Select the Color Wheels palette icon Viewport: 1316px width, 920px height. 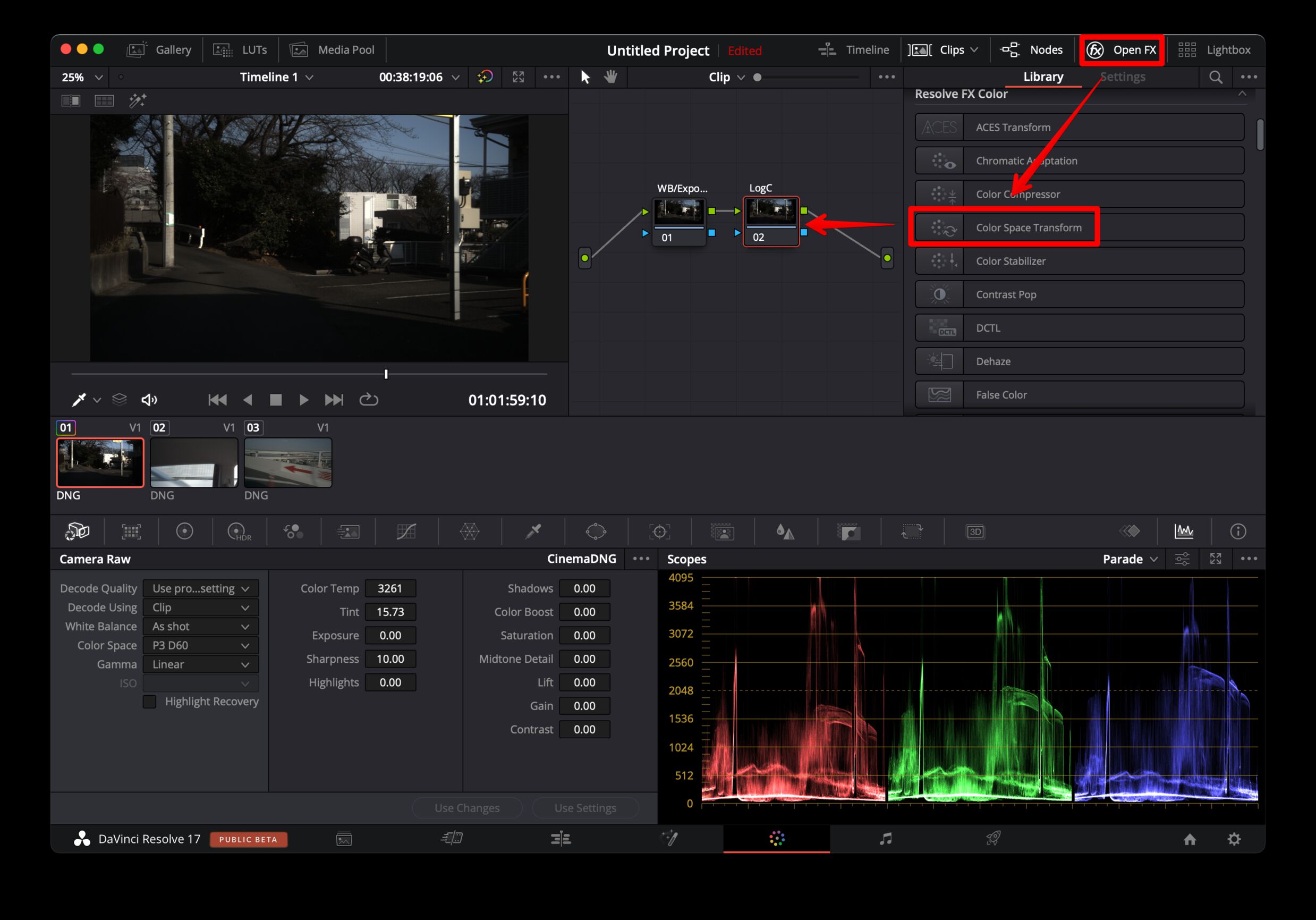(184, 532)
